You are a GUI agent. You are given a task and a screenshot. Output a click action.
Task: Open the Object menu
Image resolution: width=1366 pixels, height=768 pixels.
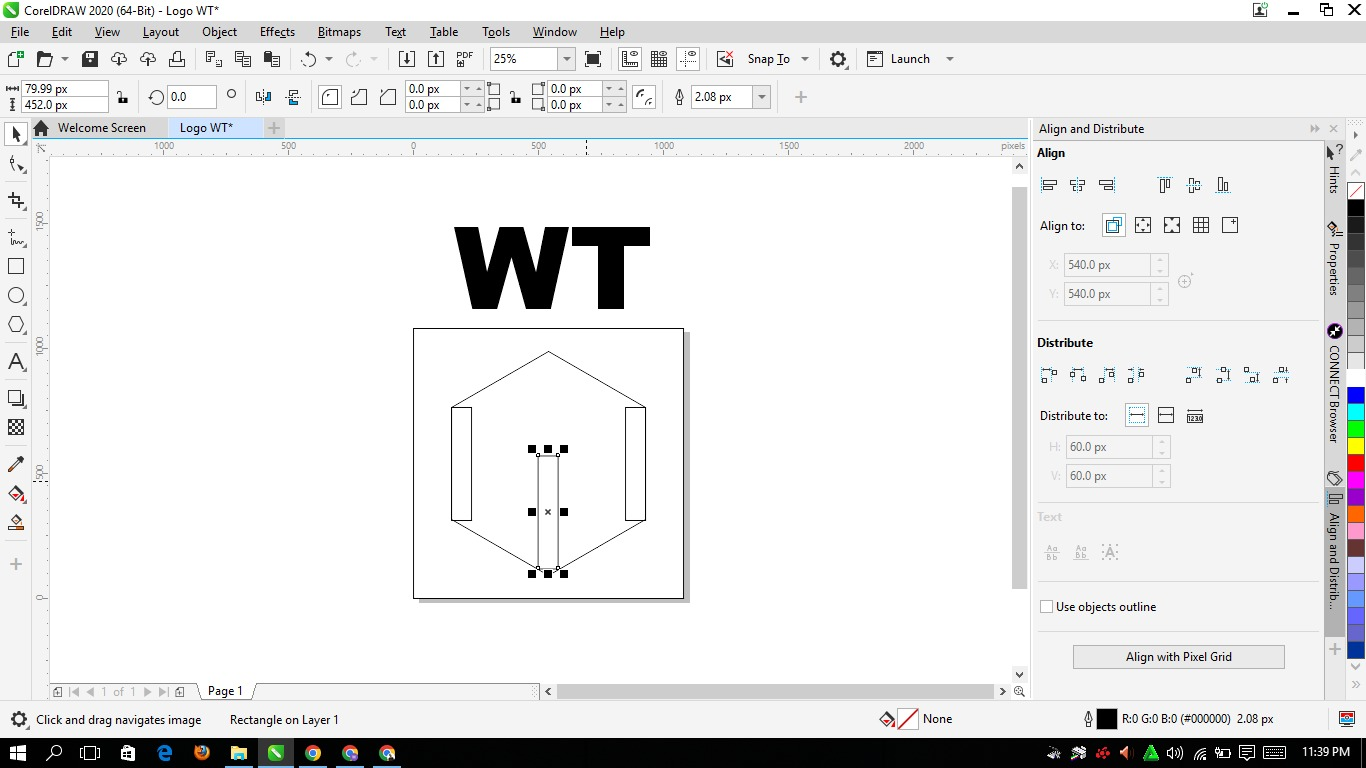(x=219, y=32)
